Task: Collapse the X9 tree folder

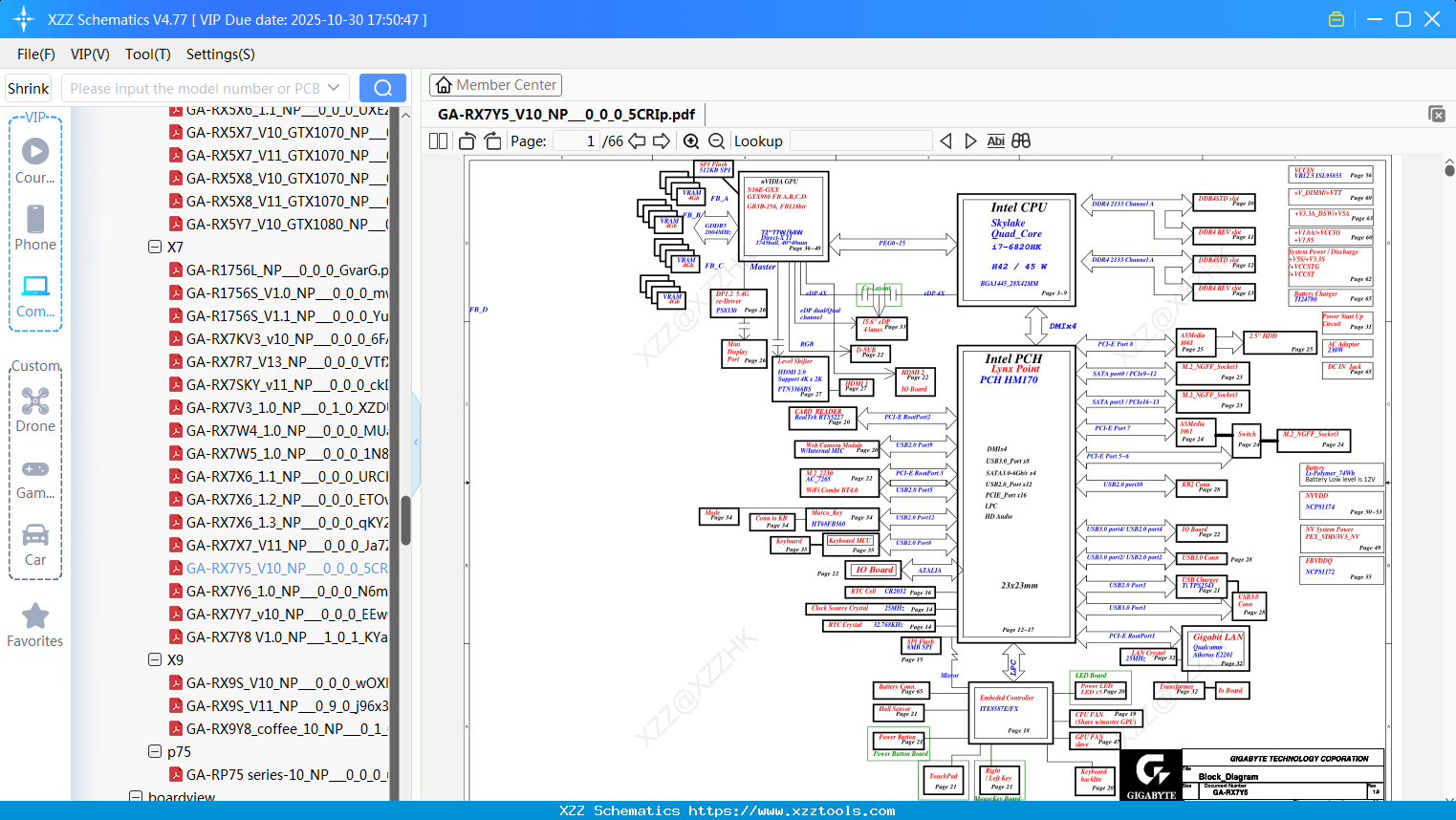Action: tap(155, 659)
